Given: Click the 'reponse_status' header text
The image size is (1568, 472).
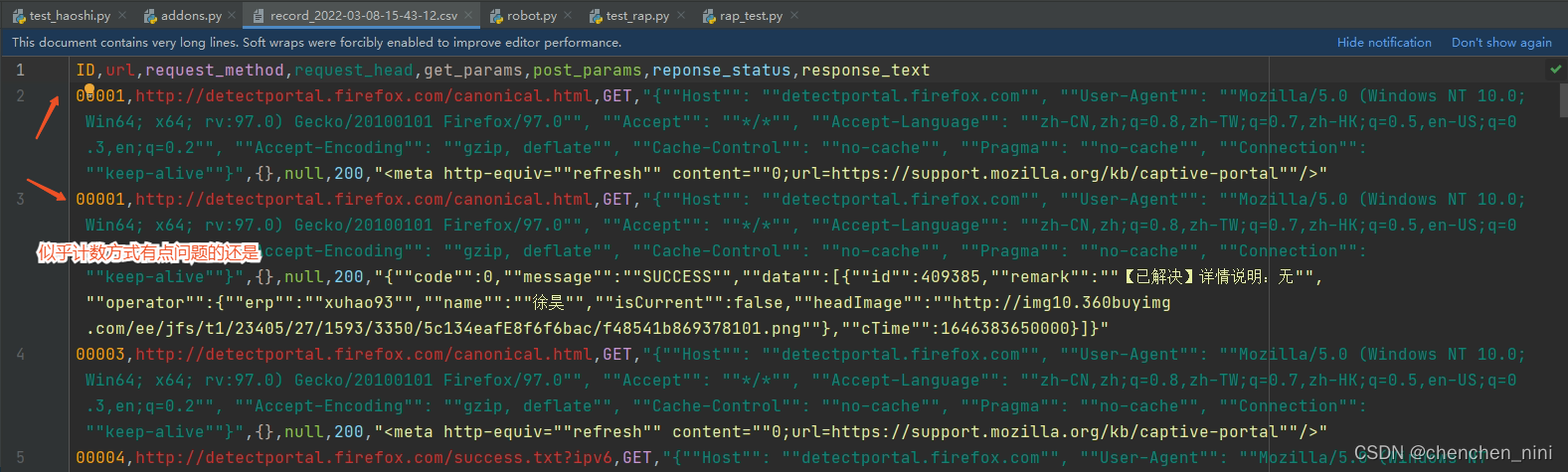Looking at the screenshot, I should 722,71.
